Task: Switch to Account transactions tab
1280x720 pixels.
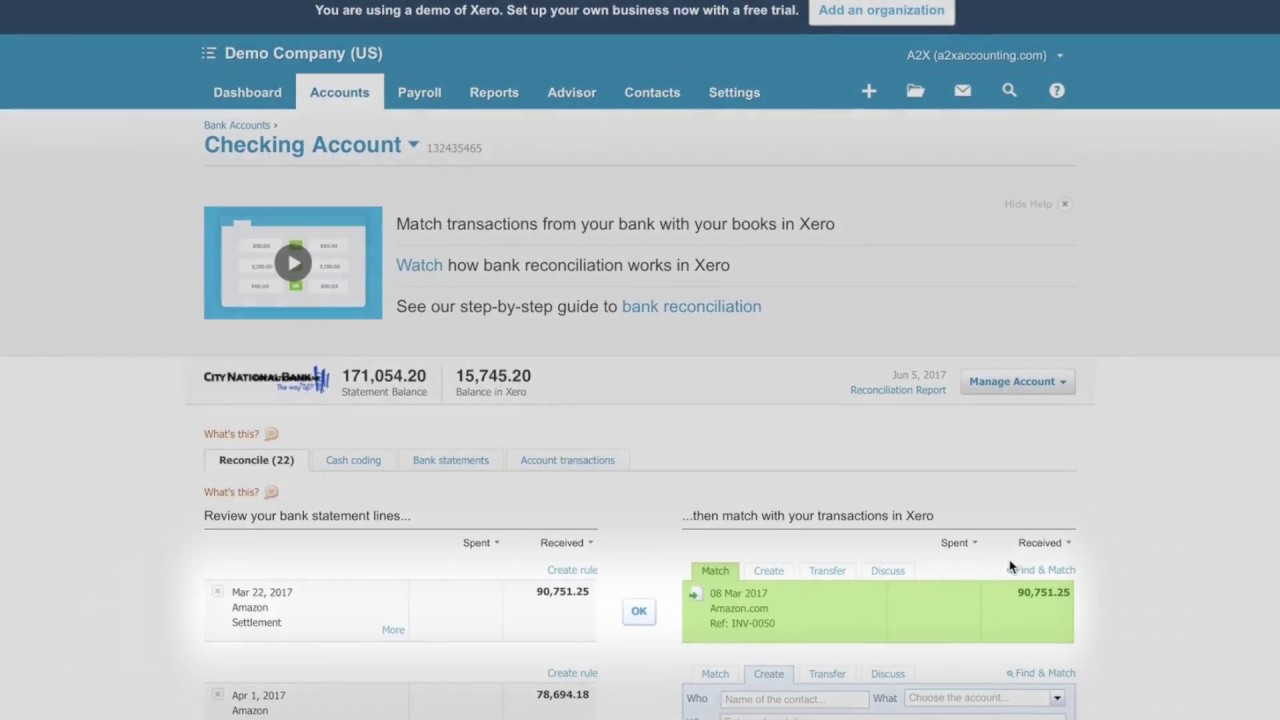Action: [x=567, y=460]
